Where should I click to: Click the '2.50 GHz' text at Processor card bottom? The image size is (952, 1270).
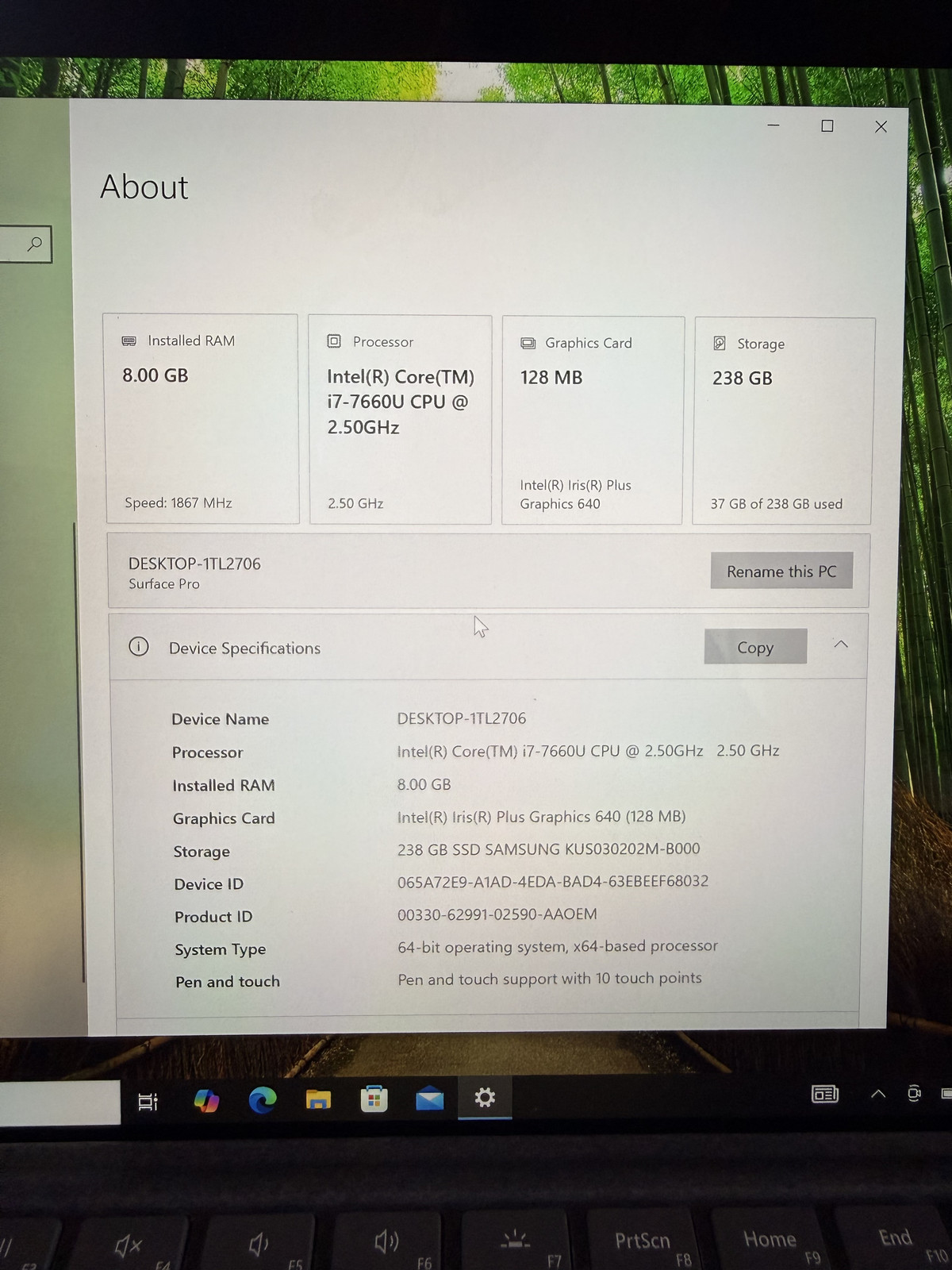(355, 503)
